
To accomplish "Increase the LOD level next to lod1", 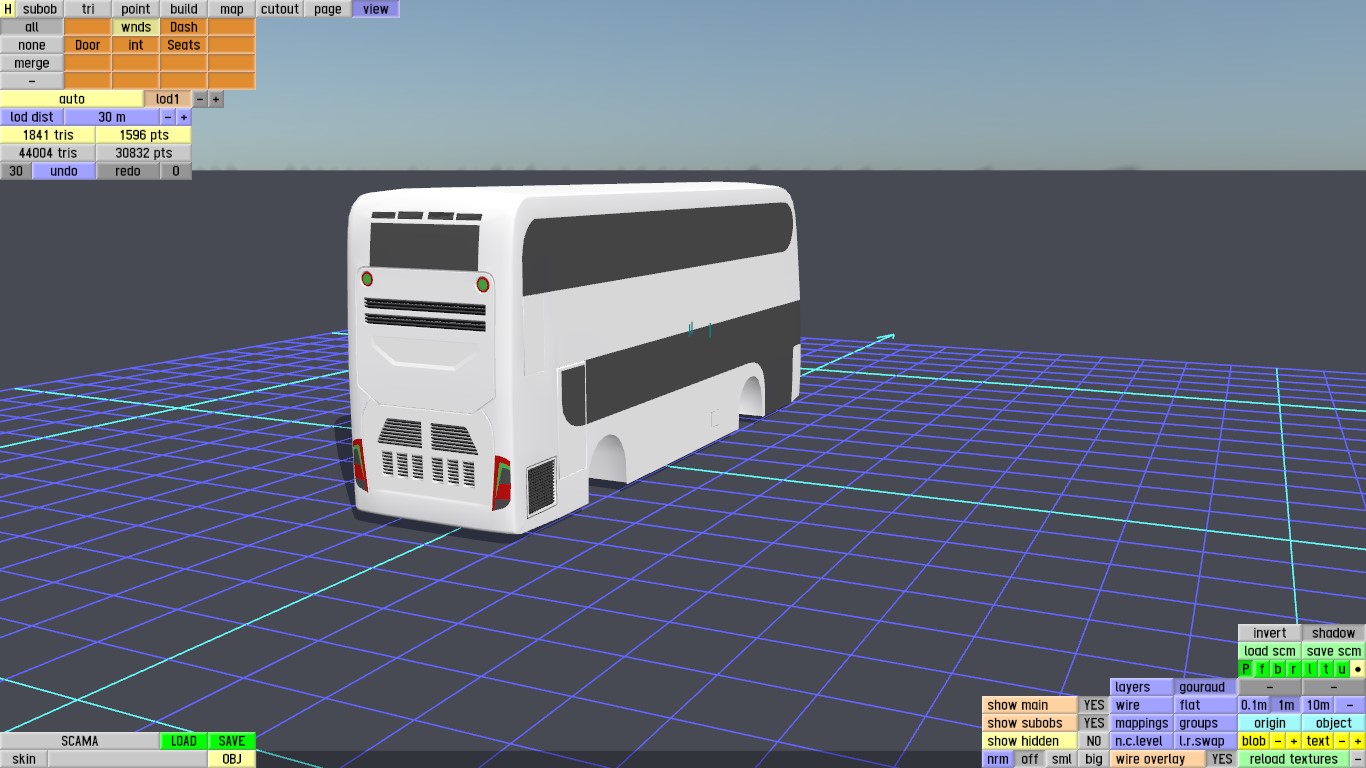I will pos(216,99).
